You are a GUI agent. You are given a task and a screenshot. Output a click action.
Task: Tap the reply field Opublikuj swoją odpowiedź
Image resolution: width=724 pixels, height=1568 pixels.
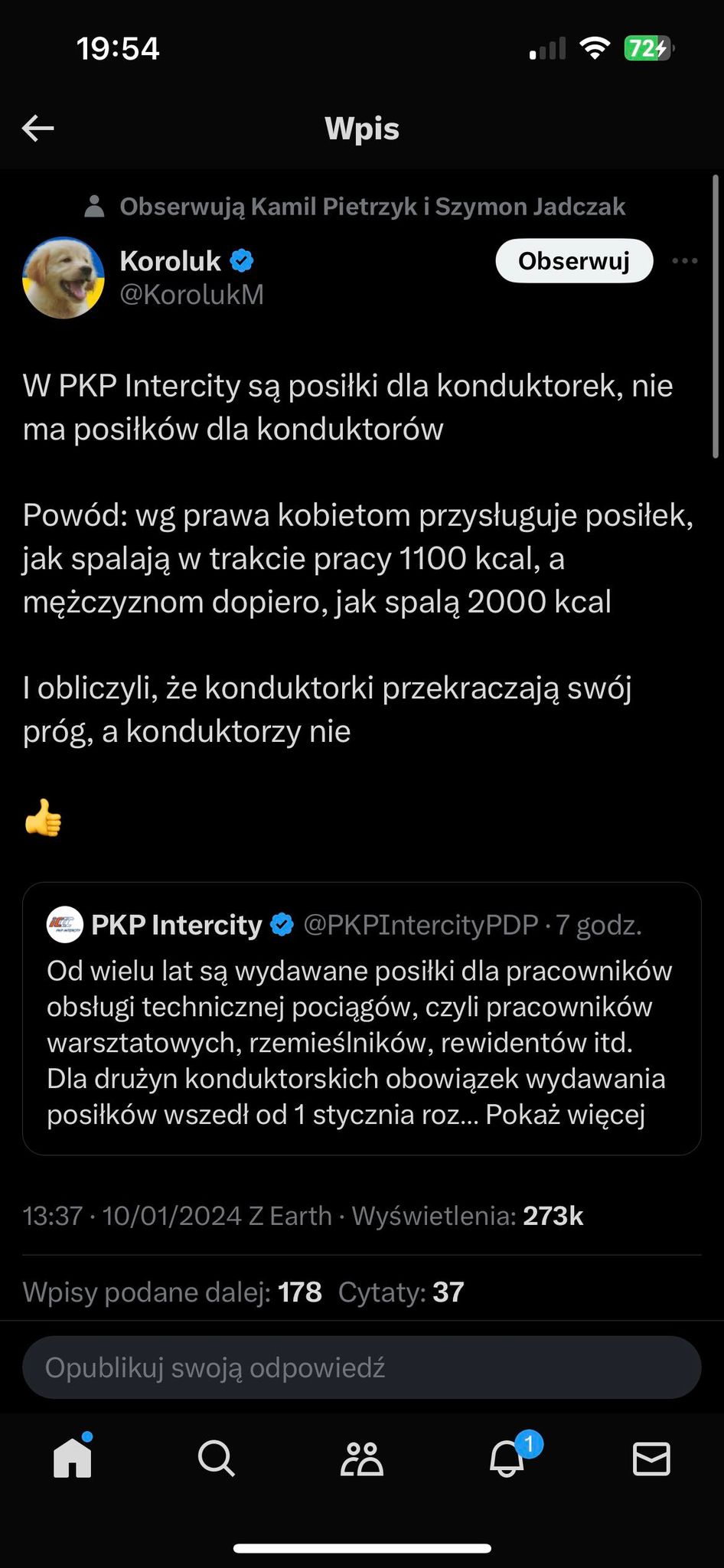pos(361,1367)
